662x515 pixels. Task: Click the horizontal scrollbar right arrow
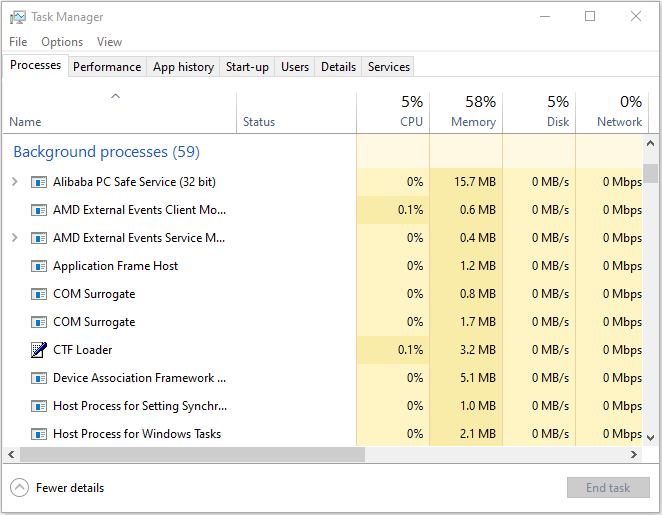pyautogui.click(x=634, y=455)
